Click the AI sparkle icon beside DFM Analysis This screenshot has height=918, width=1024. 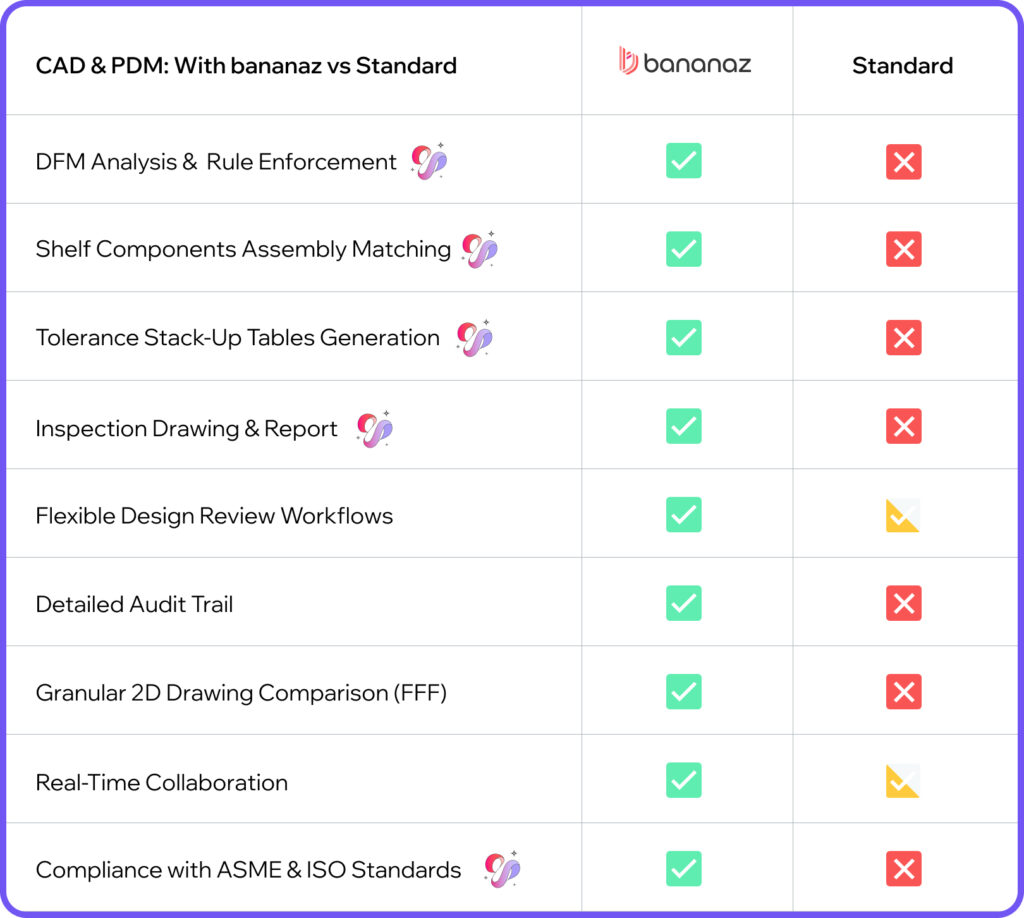429,162
